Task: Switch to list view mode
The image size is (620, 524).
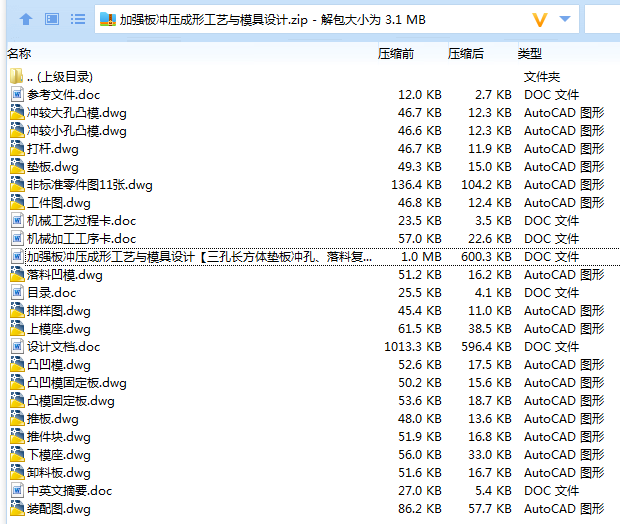Action: point(78,19)
